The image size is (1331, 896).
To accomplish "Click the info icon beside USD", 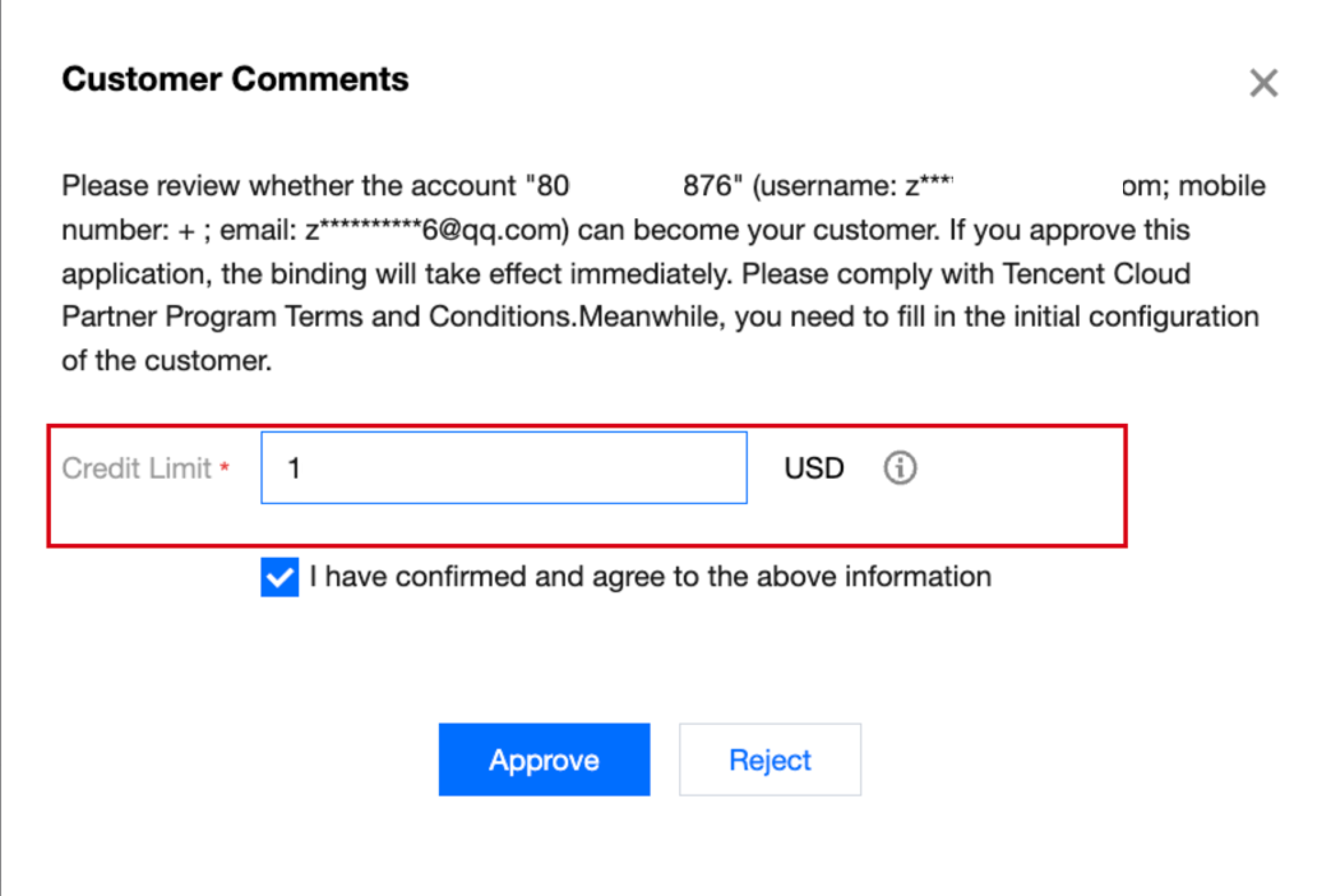I will (x=900, y=468).
